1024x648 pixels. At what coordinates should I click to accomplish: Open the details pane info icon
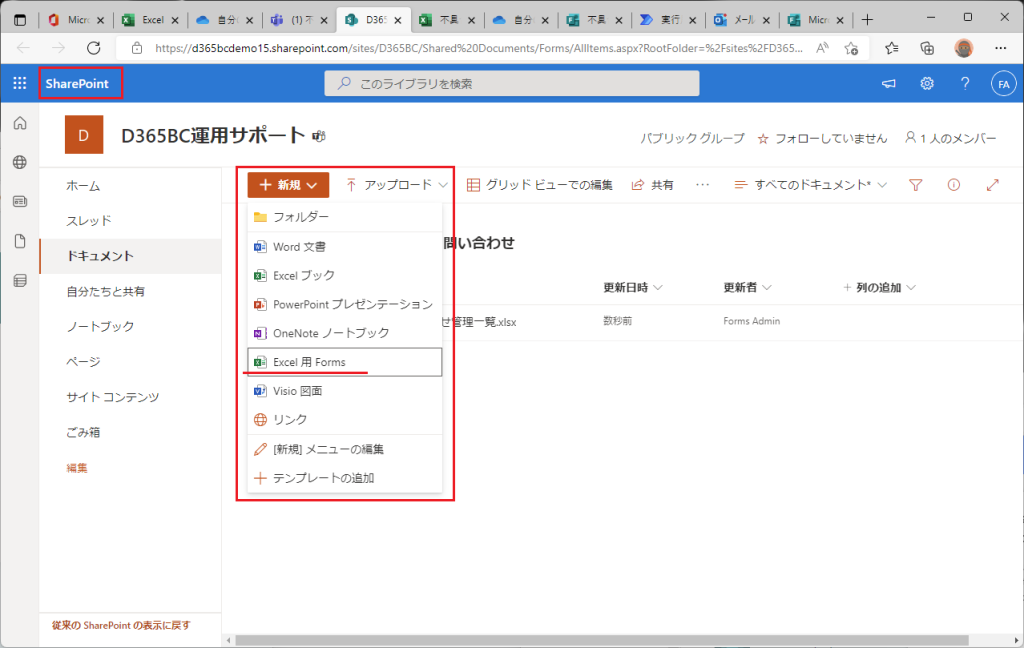[x=953, y=185]
